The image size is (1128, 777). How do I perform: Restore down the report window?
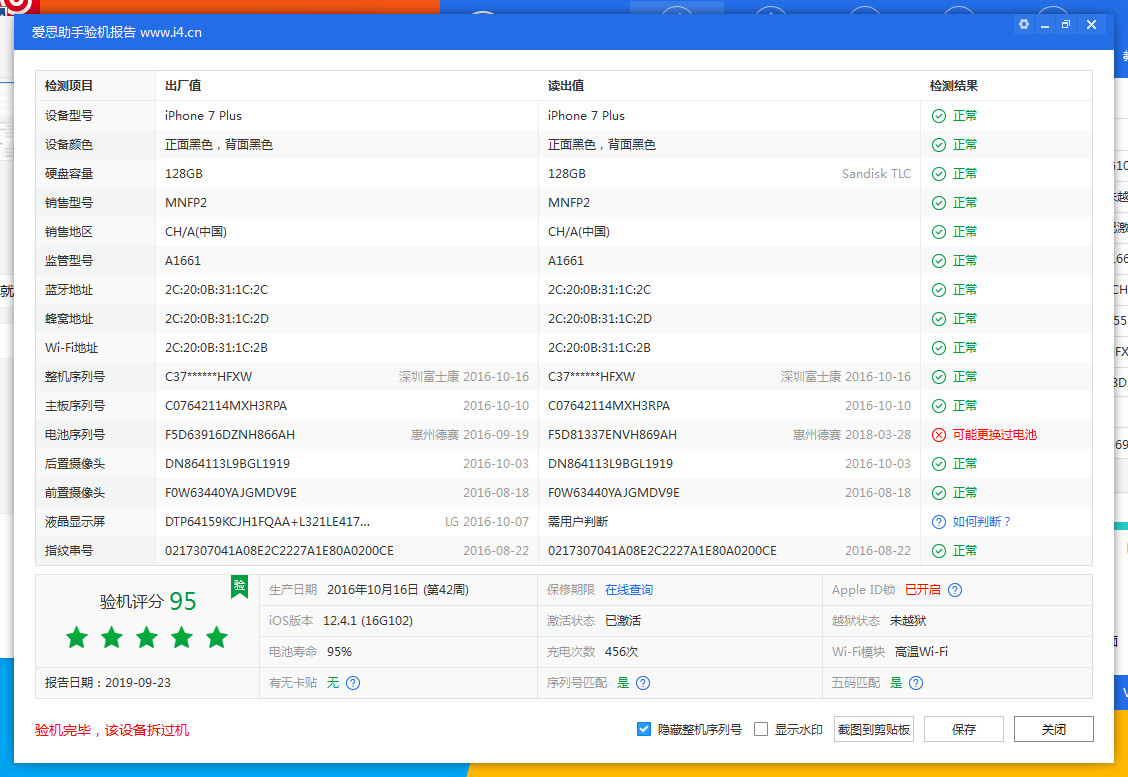1066,25
